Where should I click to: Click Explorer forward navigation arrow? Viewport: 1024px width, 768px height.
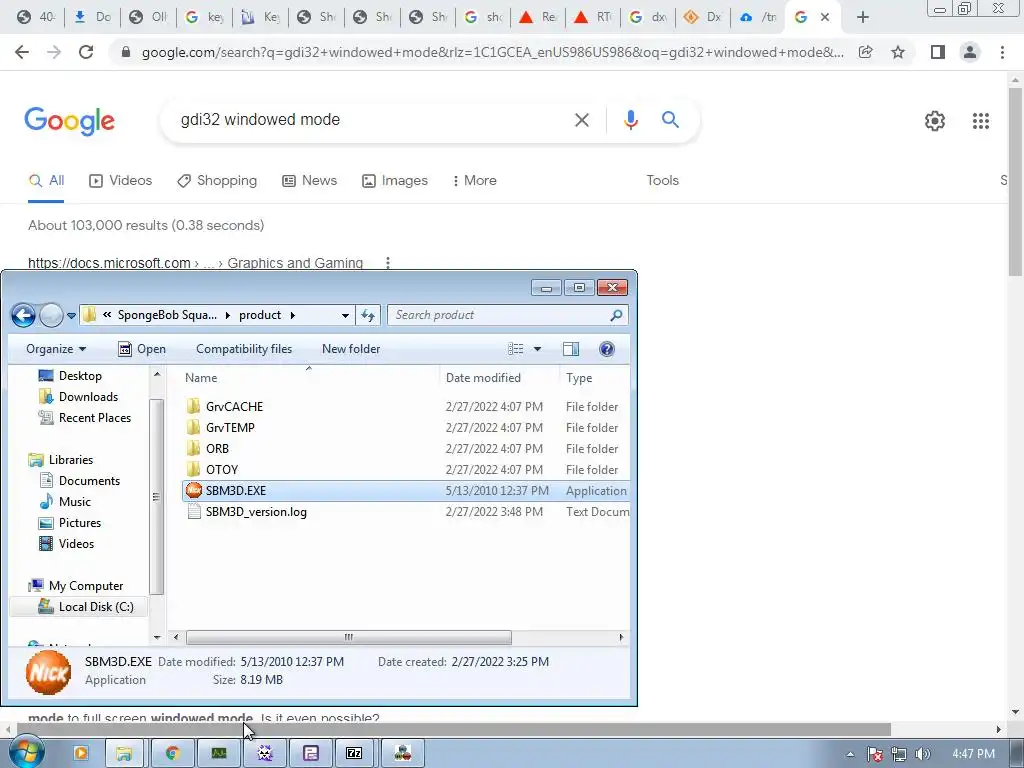point(51,315)
